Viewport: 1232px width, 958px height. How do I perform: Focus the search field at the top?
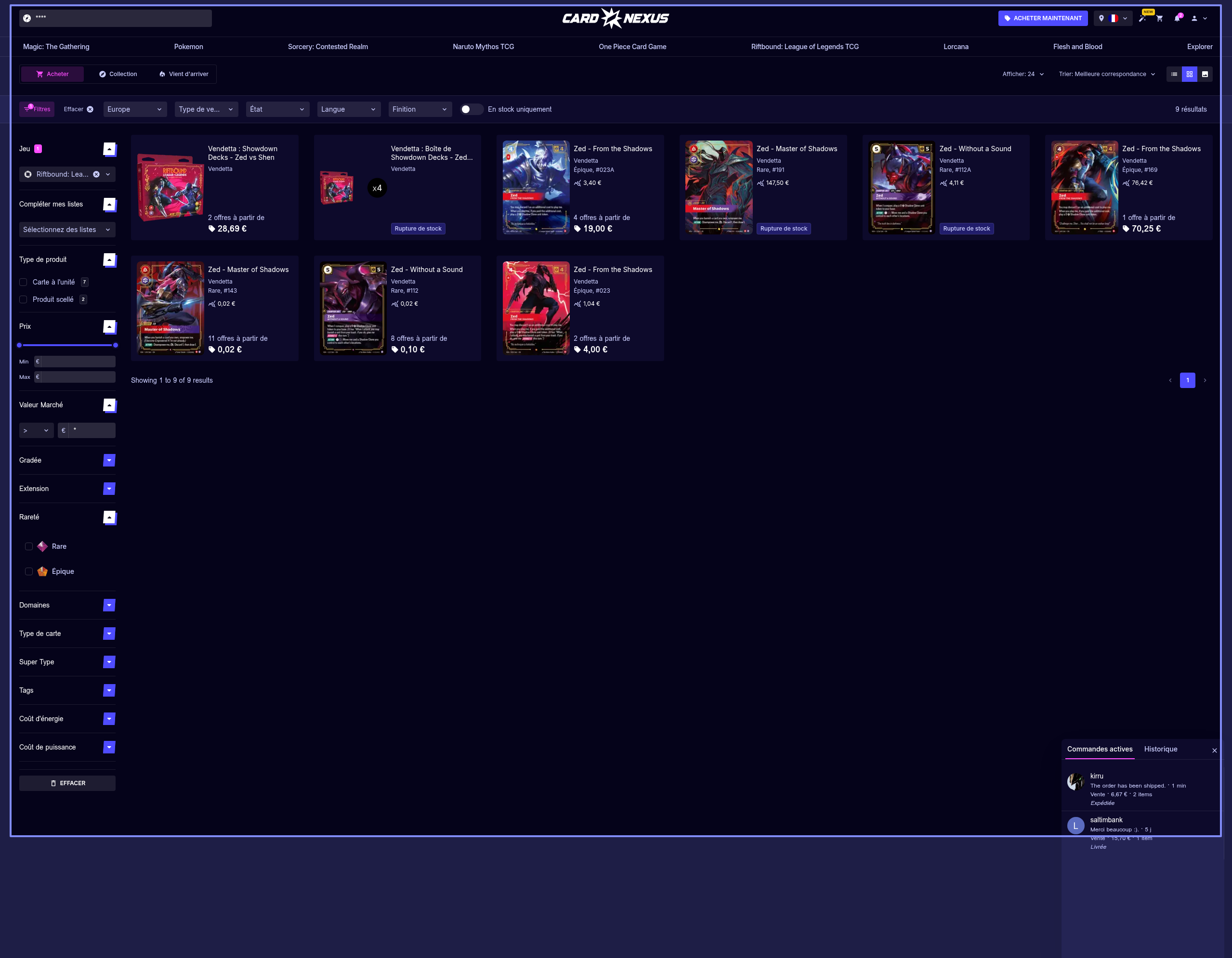pyautogui.click(x=116, y=18)
